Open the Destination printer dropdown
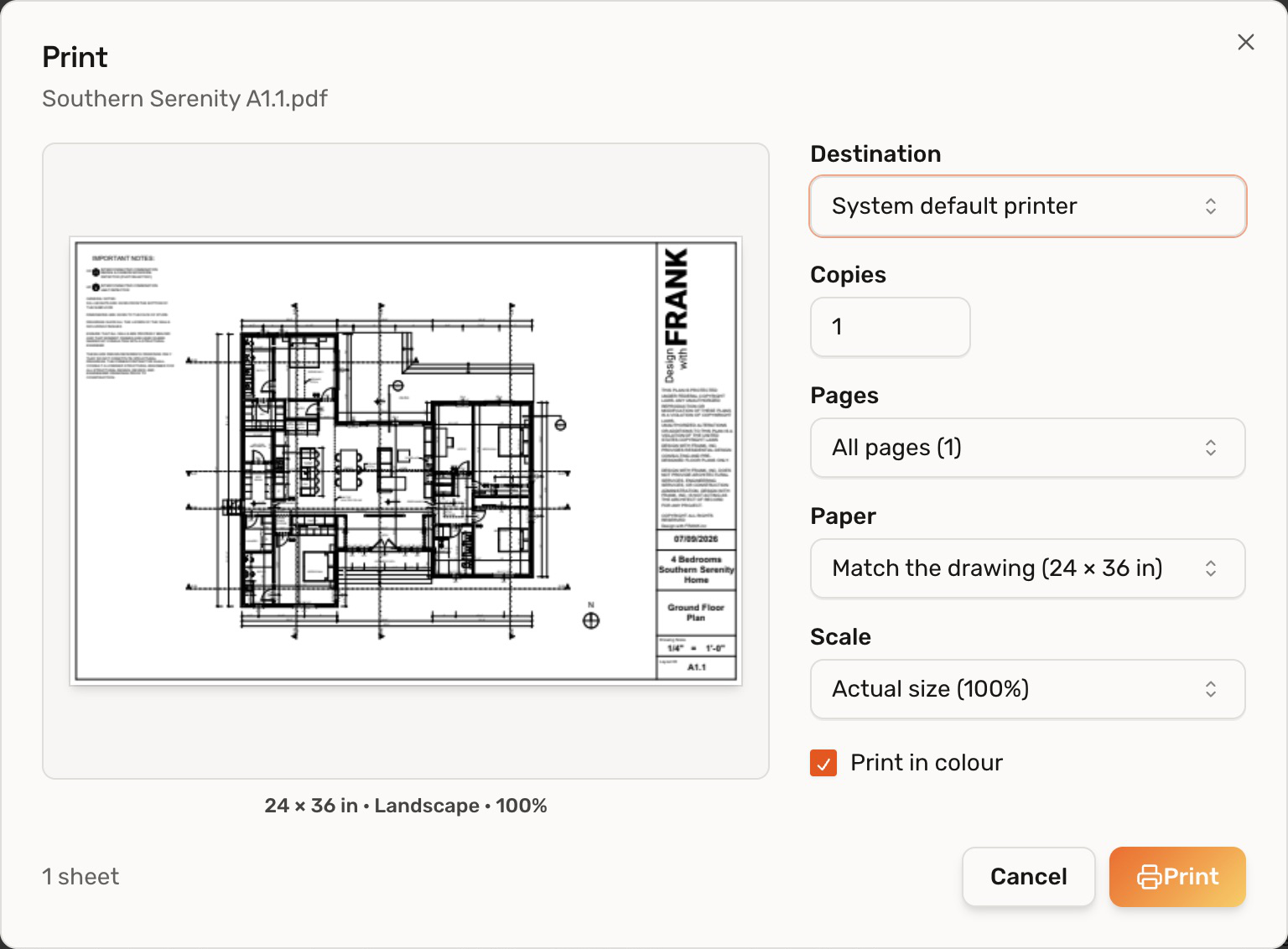The image size is (1288, 949). click(x=1028, y=206)
